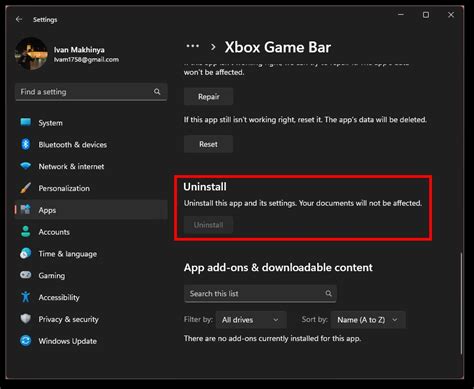Open Time & language globe icon
The image size is (474, 389).
26,253
